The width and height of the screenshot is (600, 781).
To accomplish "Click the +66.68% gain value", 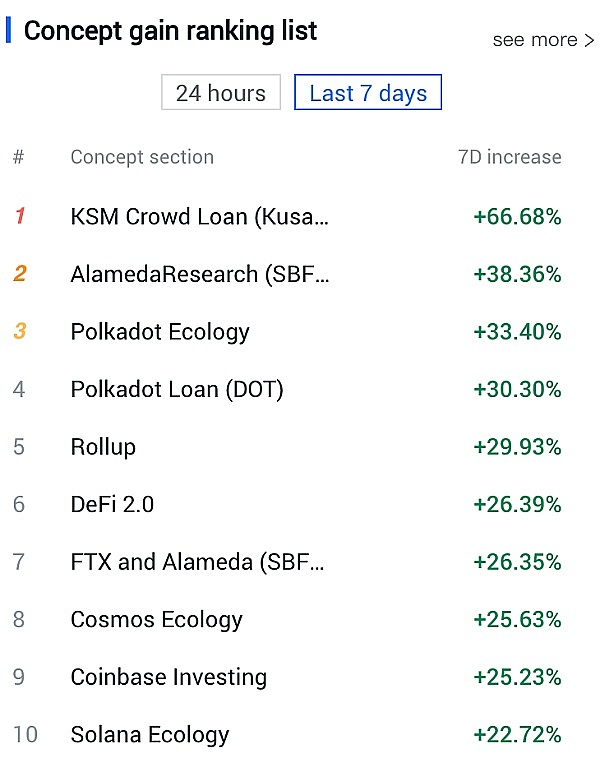I will [517, 216].
